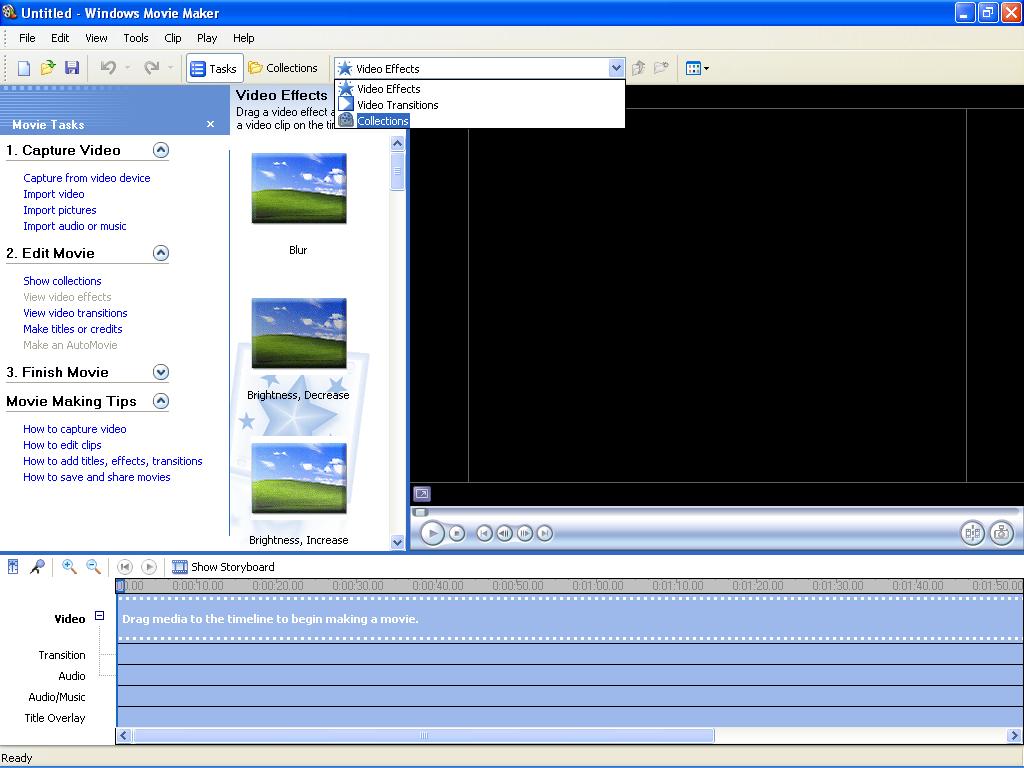Click the preview Forward button
The width and height of the screenshot is (1024, 768).
click(x=545, y=534)
